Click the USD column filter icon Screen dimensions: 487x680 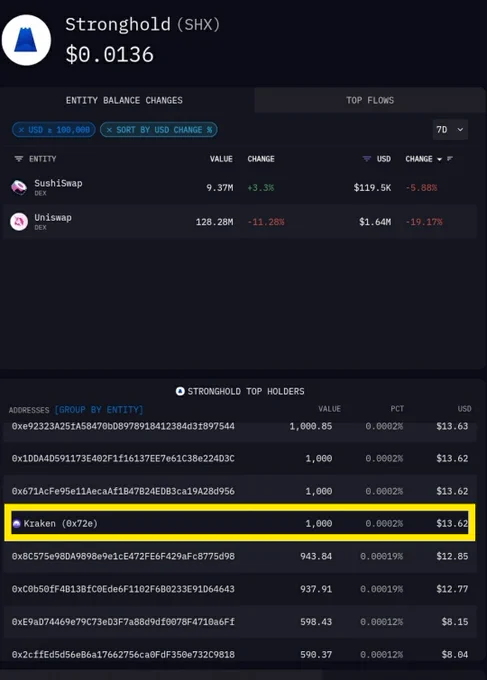[x=367, y=159]
